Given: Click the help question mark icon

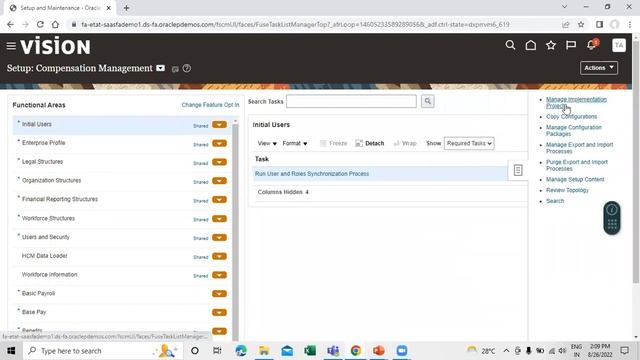Looking at the screenshot, I should 187,69.
